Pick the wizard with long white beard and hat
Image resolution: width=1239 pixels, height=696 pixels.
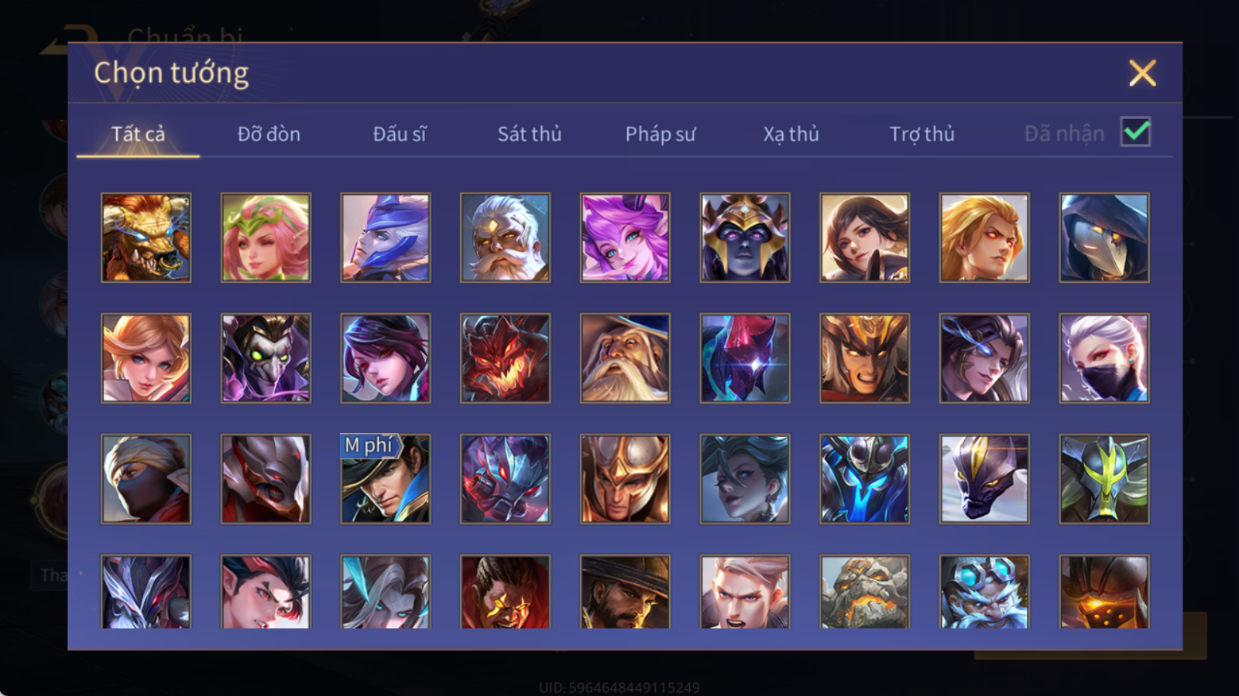pyautogui.click(x=625, y=358)
